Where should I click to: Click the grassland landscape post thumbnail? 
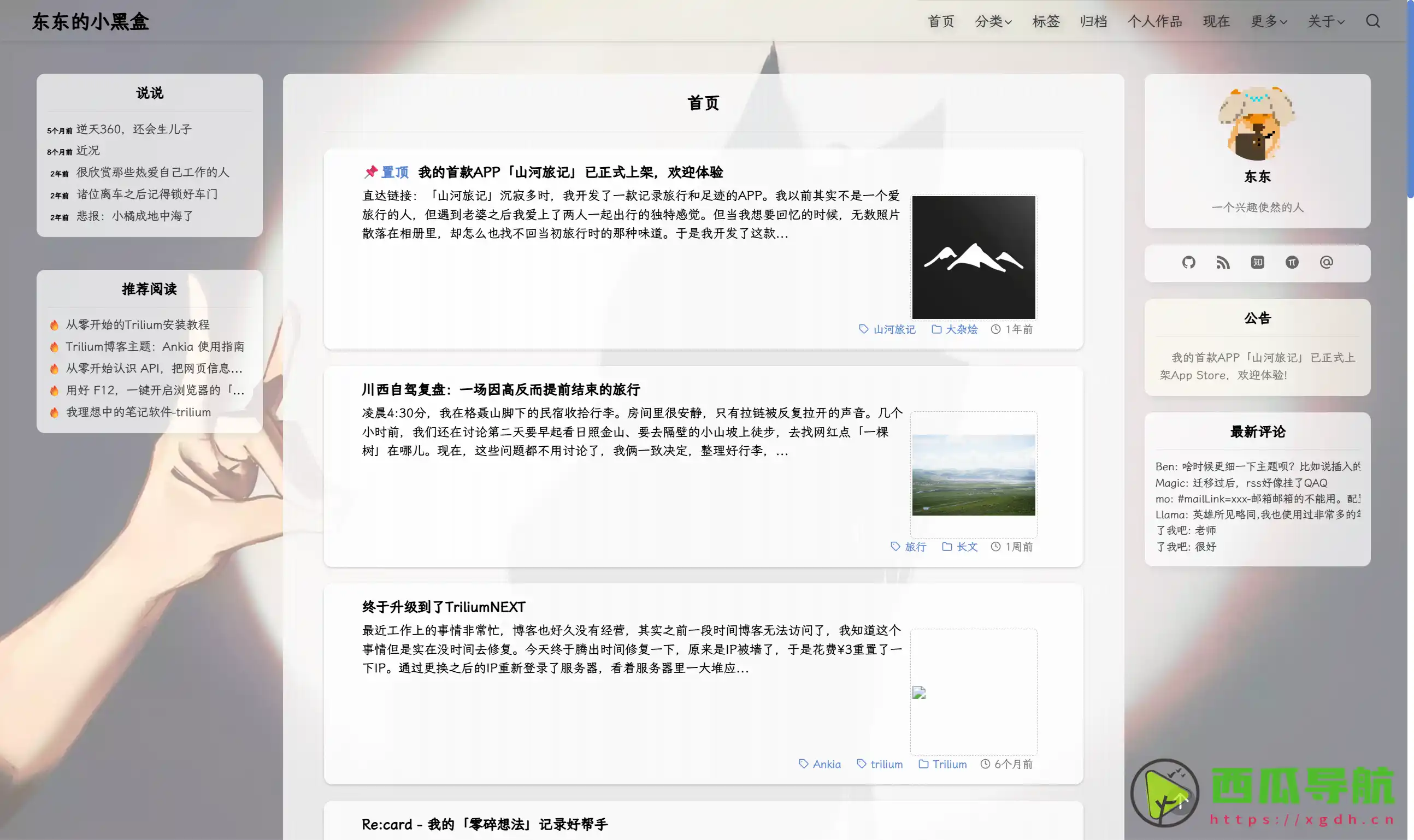click(x=974, y=475)
